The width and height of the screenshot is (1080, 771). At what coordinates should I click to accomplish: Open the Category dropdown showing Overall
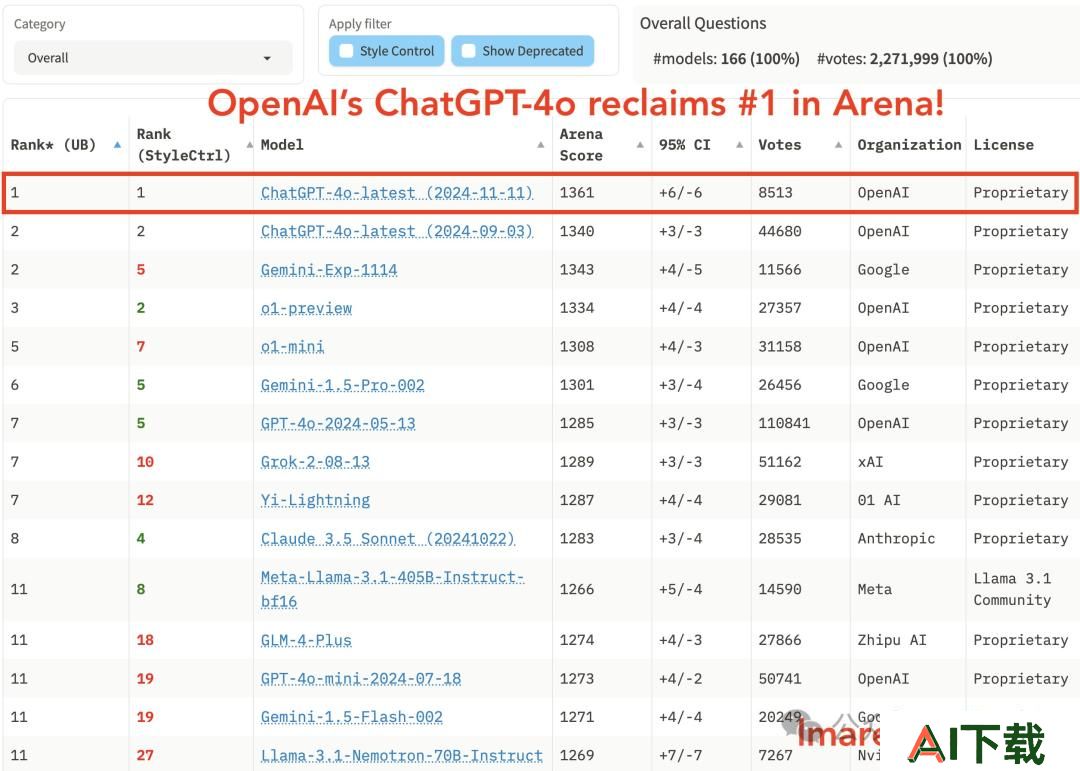[x=153, y=58]
